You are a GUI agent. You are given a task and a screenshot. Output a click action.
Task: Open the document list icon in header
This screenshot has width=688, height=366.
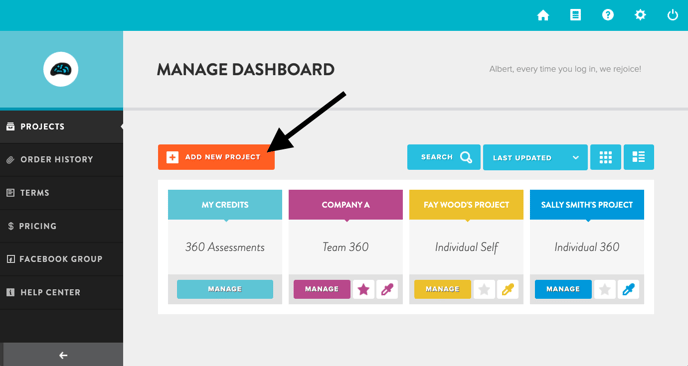click(575, 15)
